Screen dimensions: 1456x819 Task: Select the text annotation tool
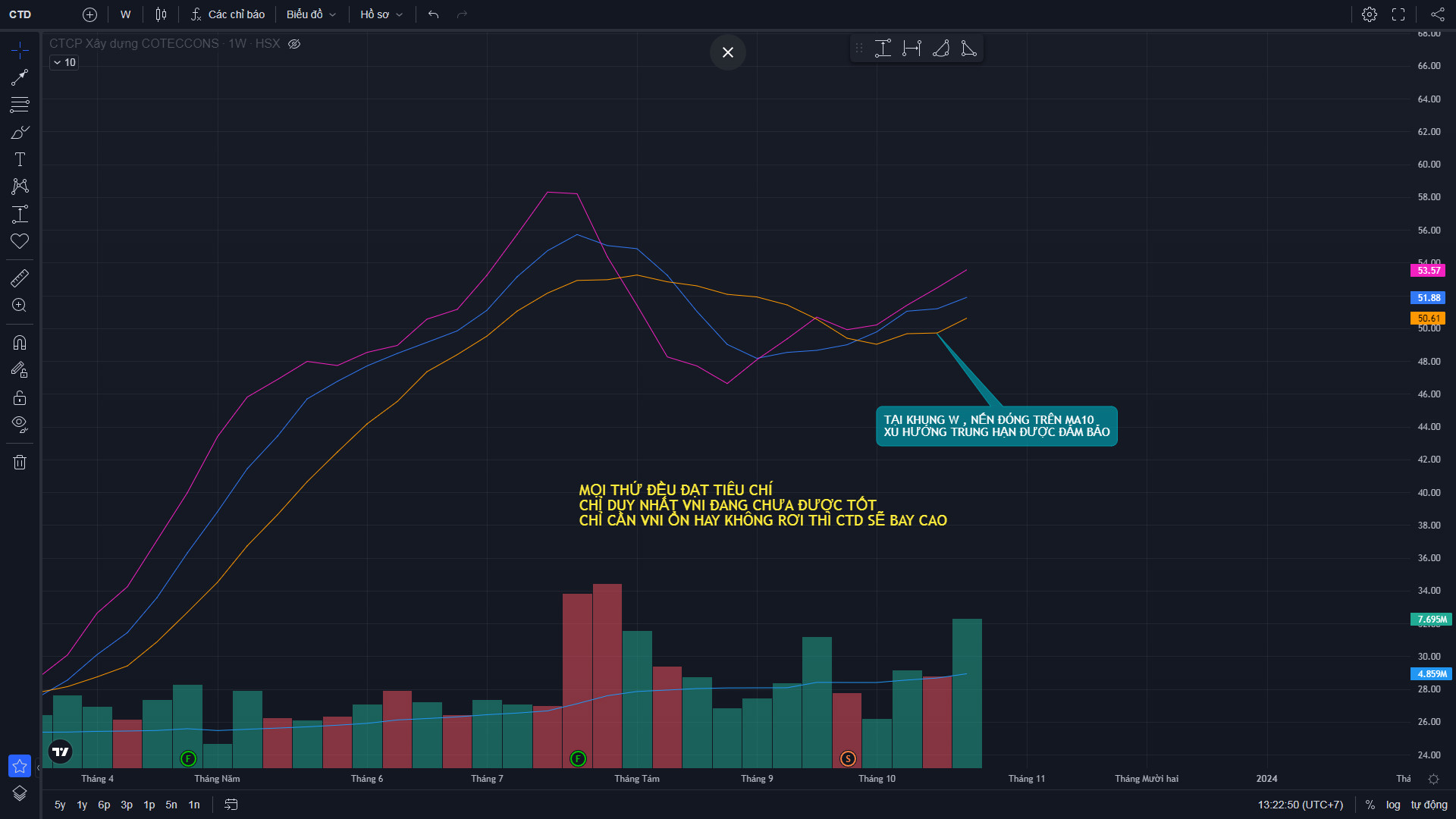(20, 159)
